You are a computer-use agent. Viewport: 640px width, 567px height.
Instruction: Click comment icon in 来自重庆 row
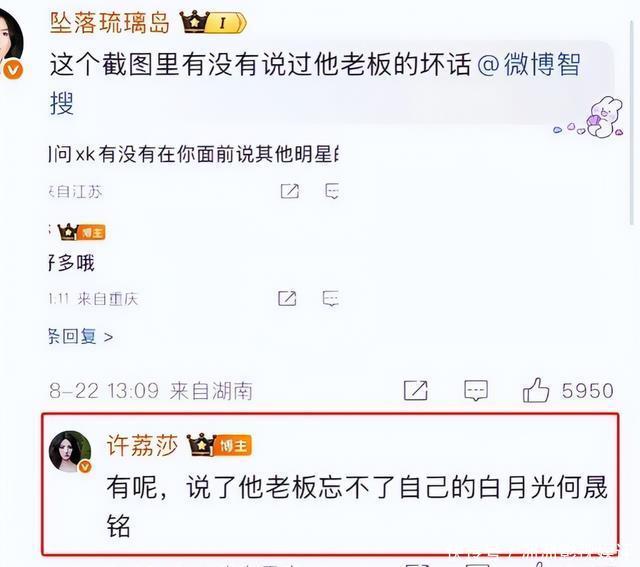point(331,298)
